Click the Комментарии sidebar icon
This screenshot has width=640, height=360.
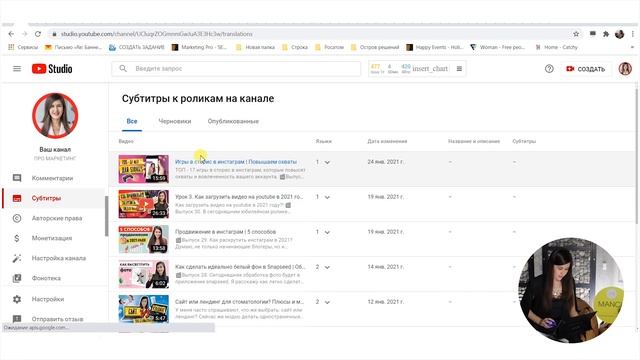pyautogui.click(x=17, y=178)
